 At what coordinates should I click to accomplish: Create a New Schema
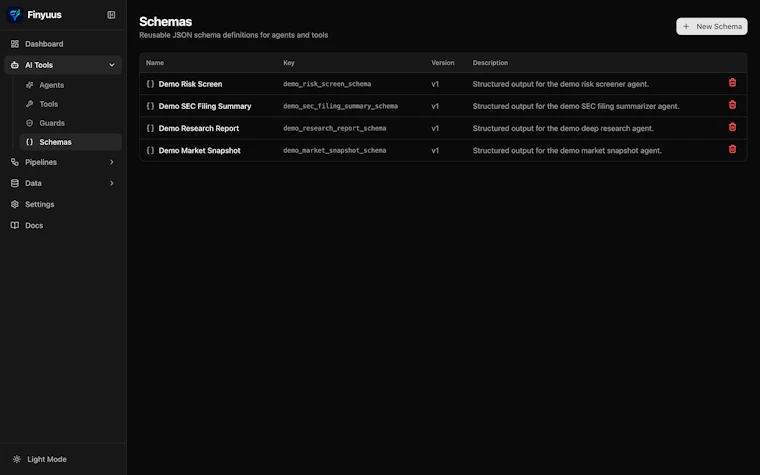712,27
